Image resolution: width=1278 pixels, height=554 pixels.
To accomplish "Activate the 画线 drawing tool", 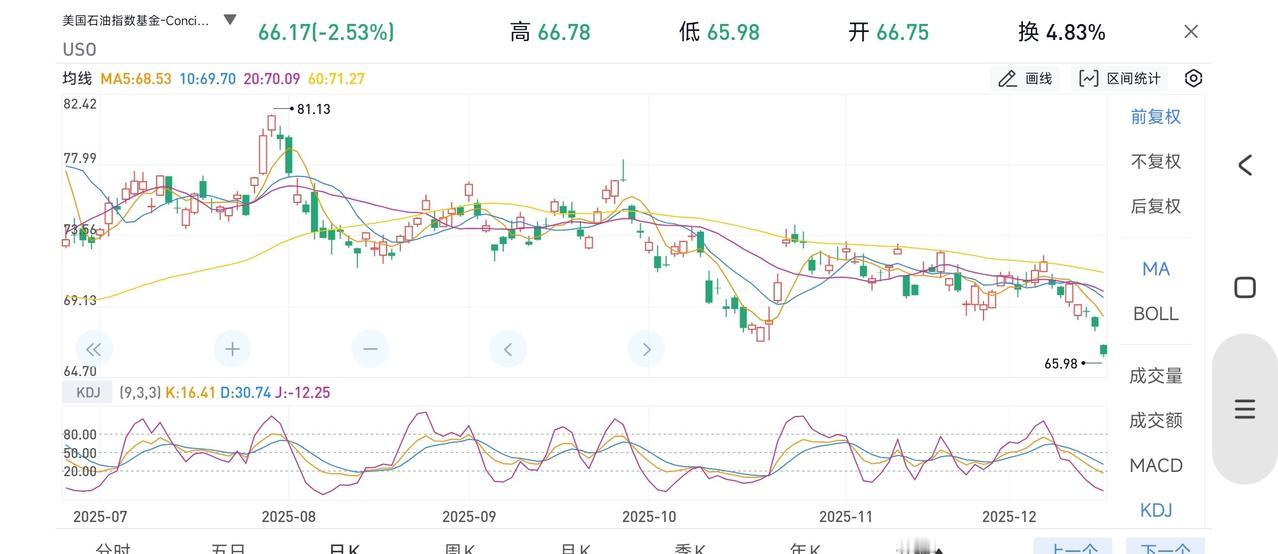I will click(1025, 78).
